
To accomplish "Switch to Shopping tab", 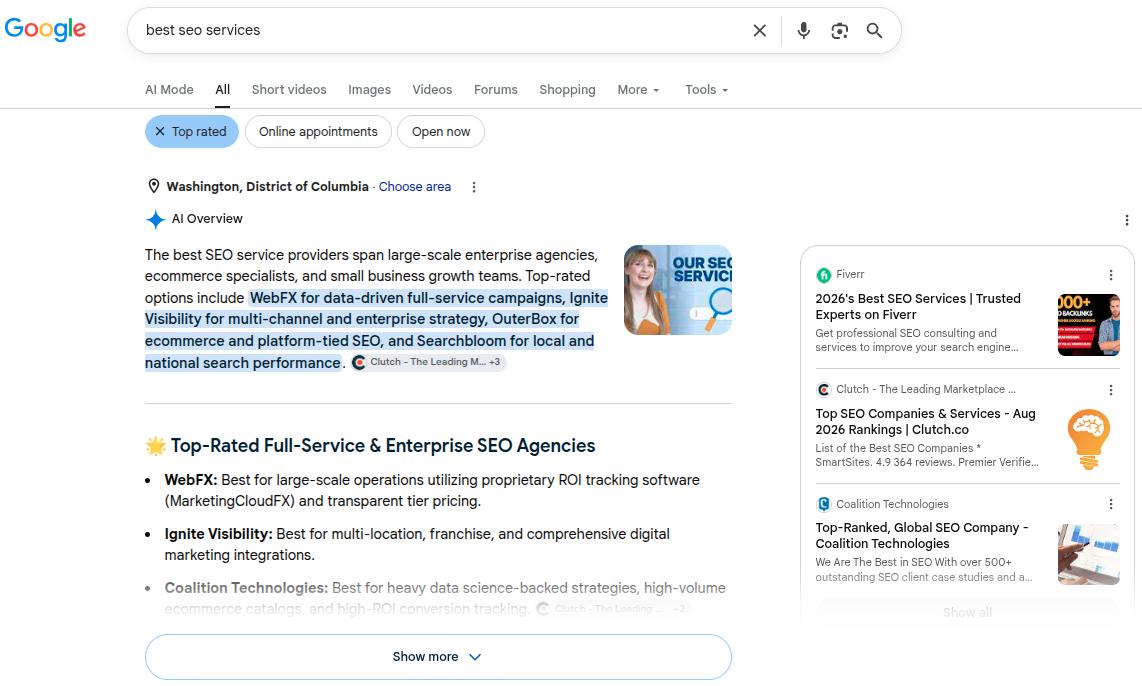I will point(567,90).
